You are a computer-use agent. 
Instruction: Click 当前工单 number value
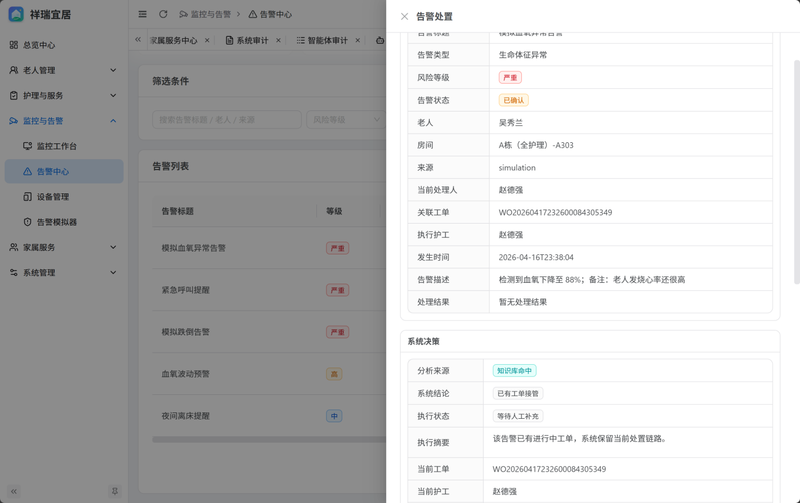pyautogui.click(x=549, y=469)
